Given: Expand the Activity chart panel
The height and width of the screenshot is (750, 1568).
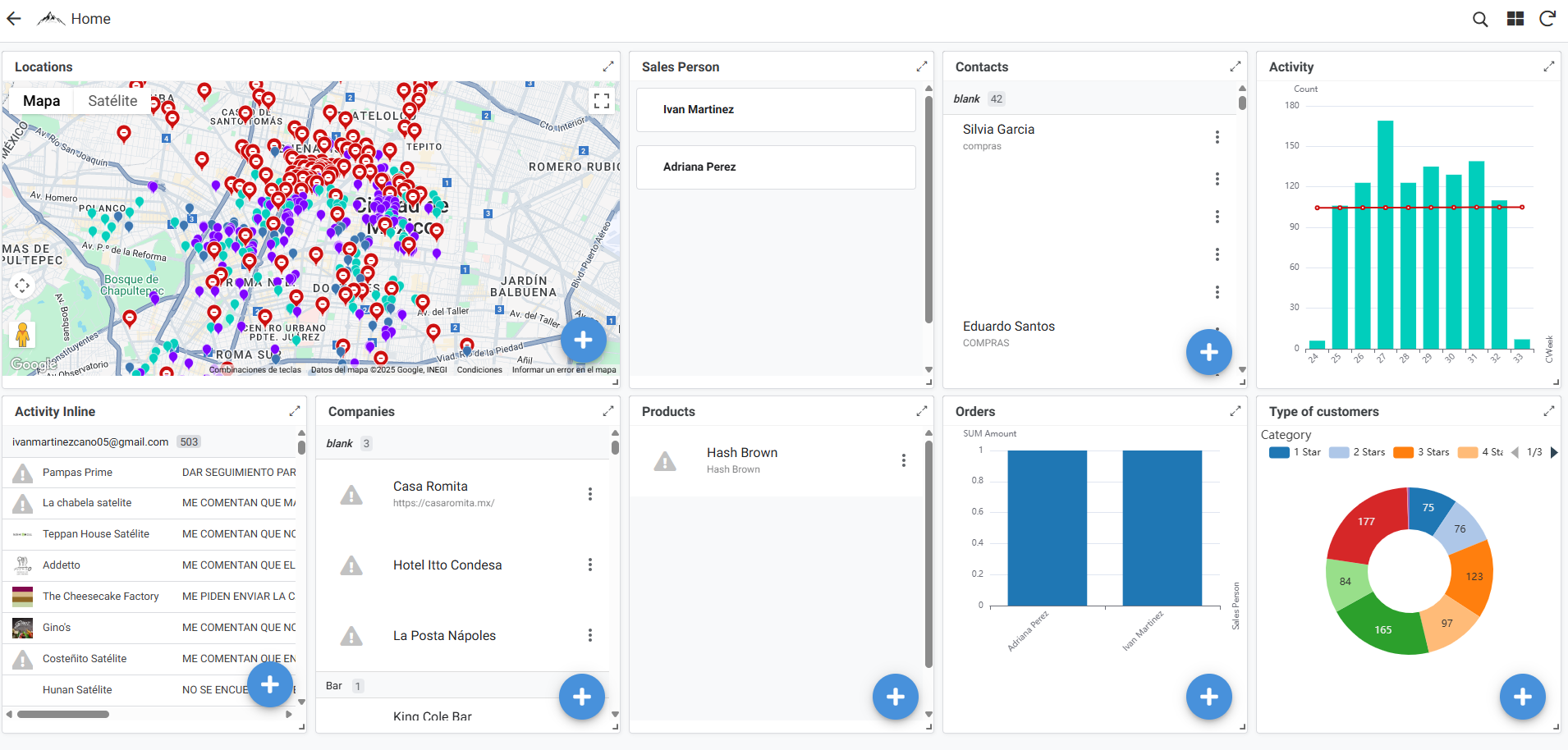Looking at the screenshot, I should coord(1549,66).
